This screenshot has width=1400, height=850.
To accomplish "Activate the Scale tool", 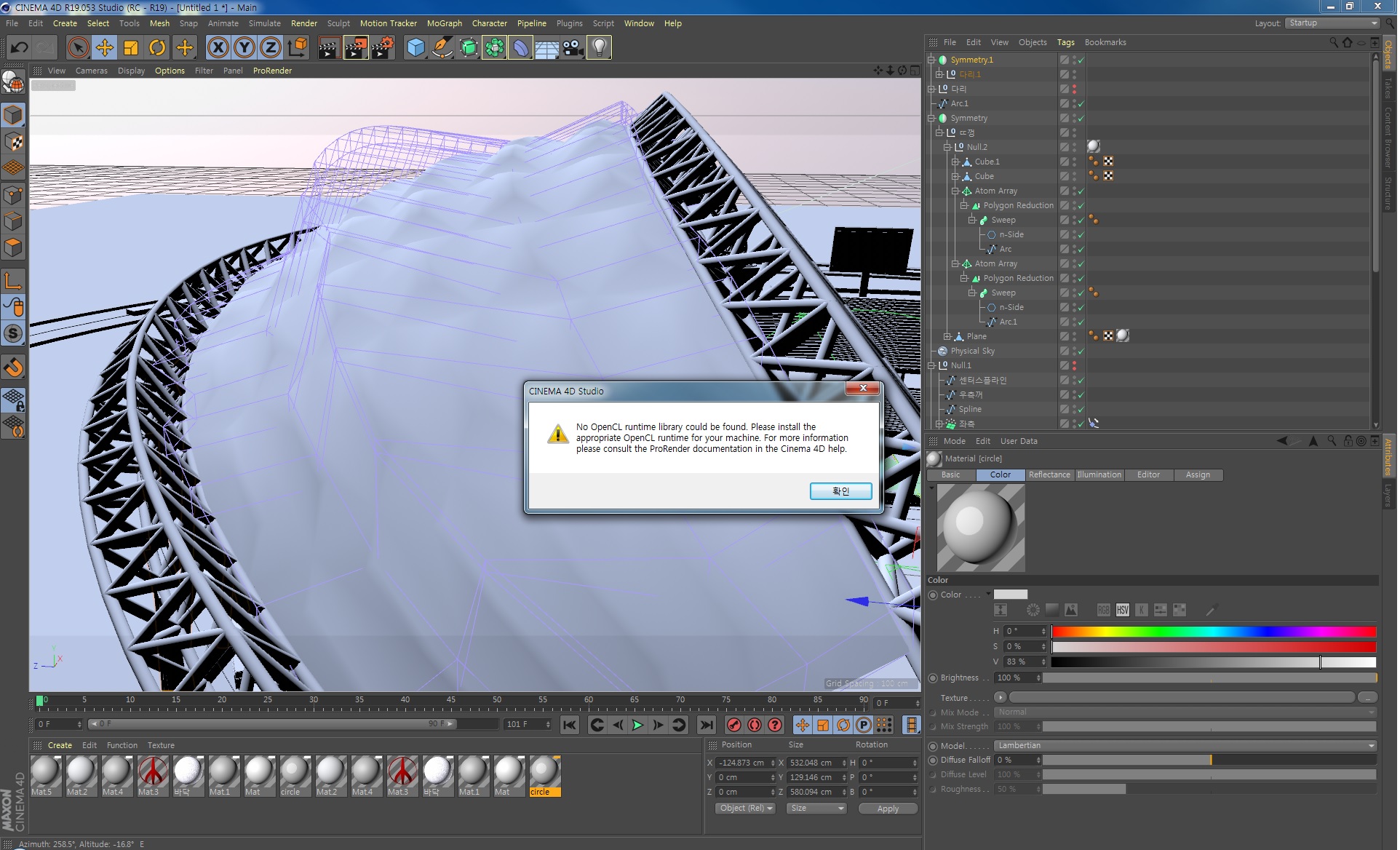I will click(x=131, y=48).
